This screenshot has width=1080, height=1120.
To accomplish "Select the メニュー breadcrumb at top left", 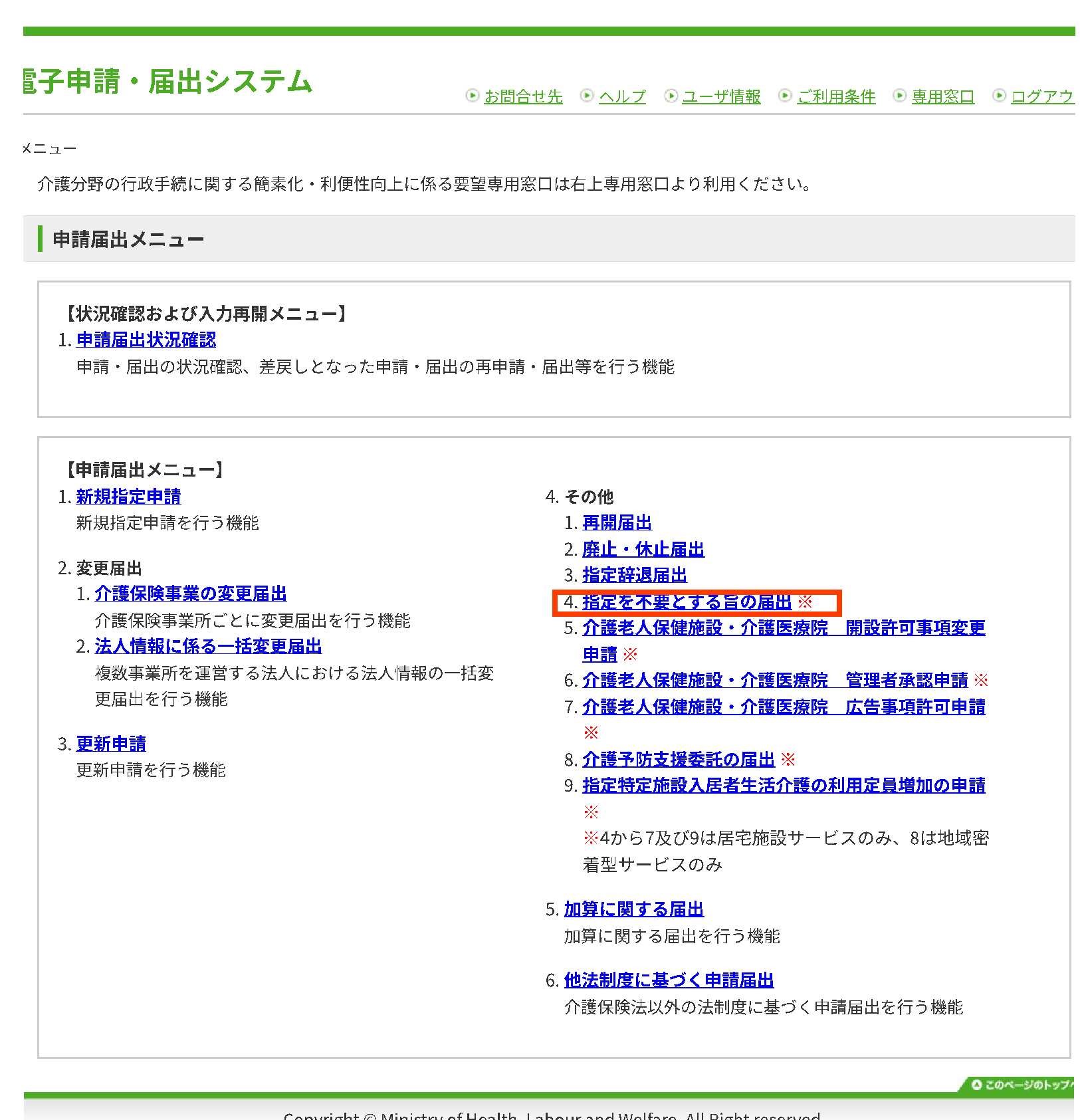I will click(x=49, y=148).
